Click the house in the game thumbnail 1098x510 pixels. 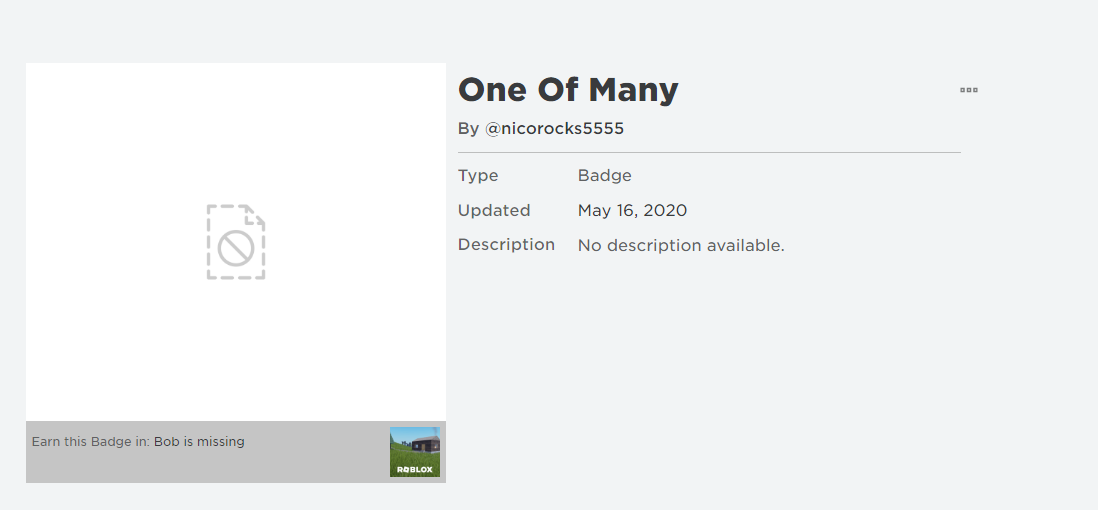[x=423, y=443]
